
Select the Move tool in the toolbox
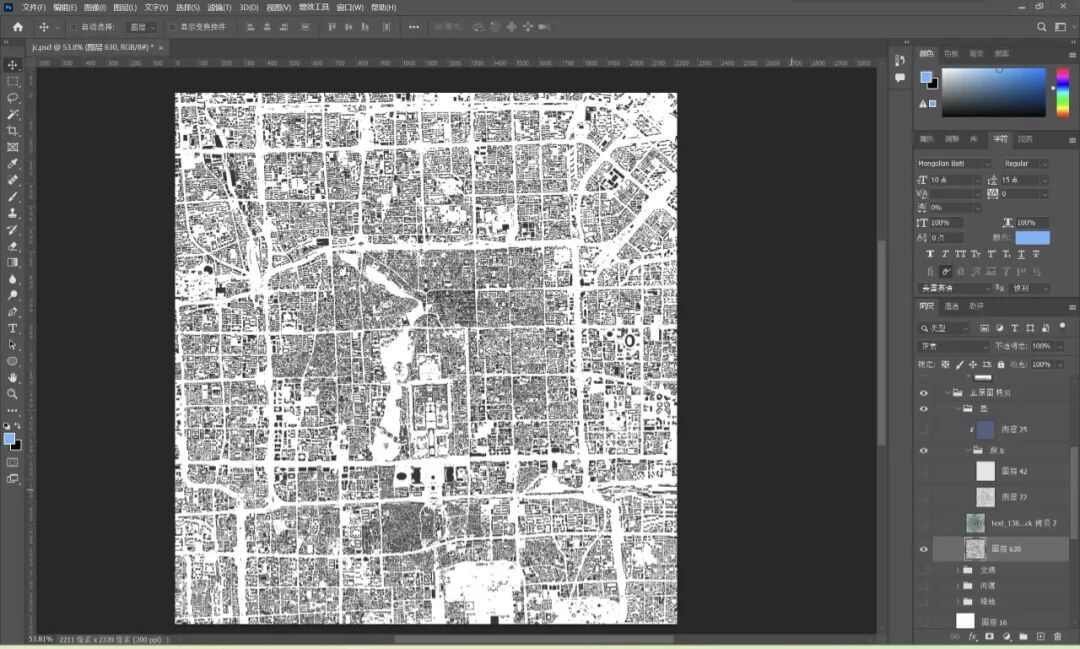point(12,65)
